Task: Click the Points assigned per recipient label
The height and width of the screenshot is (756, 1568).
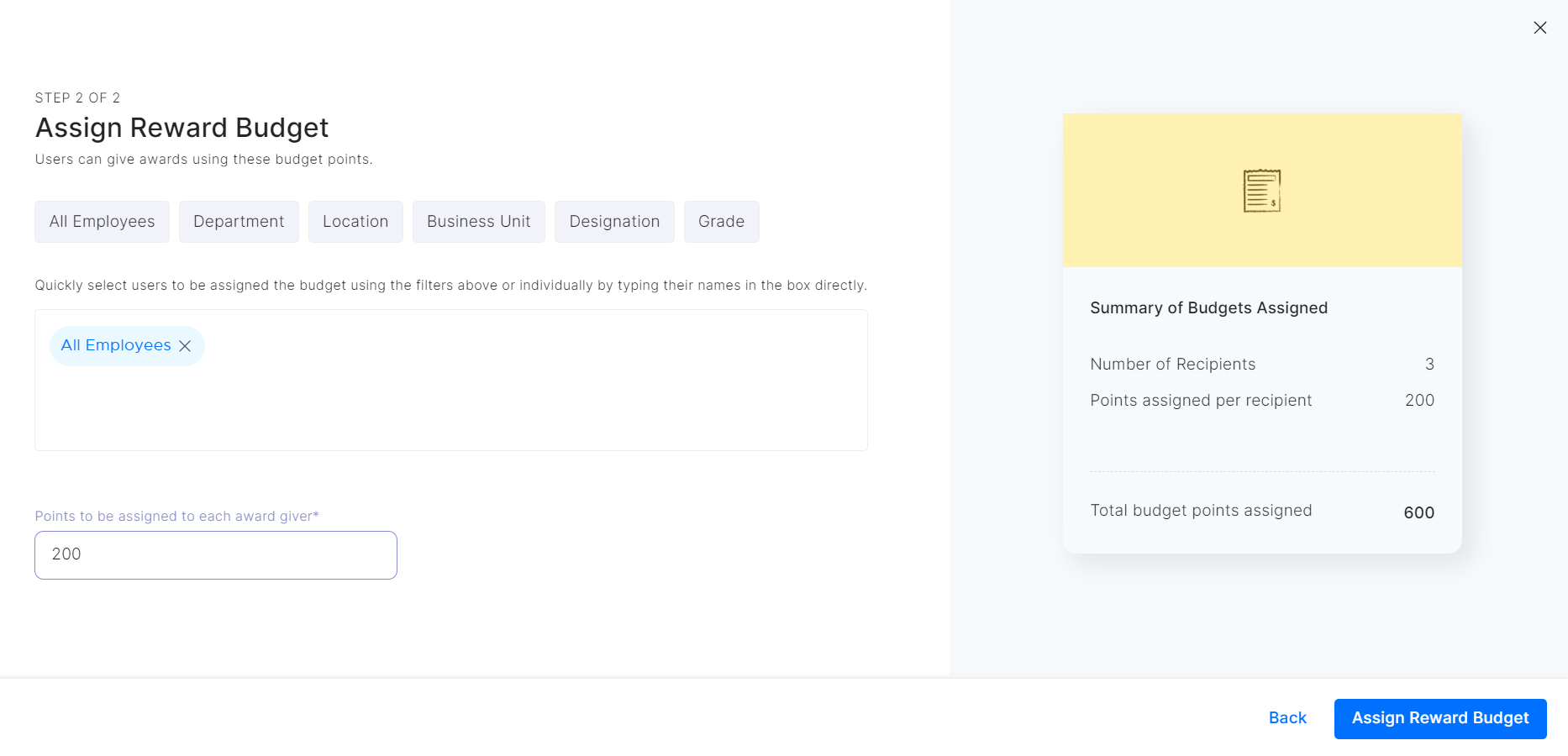Action: coord(1201,401)
